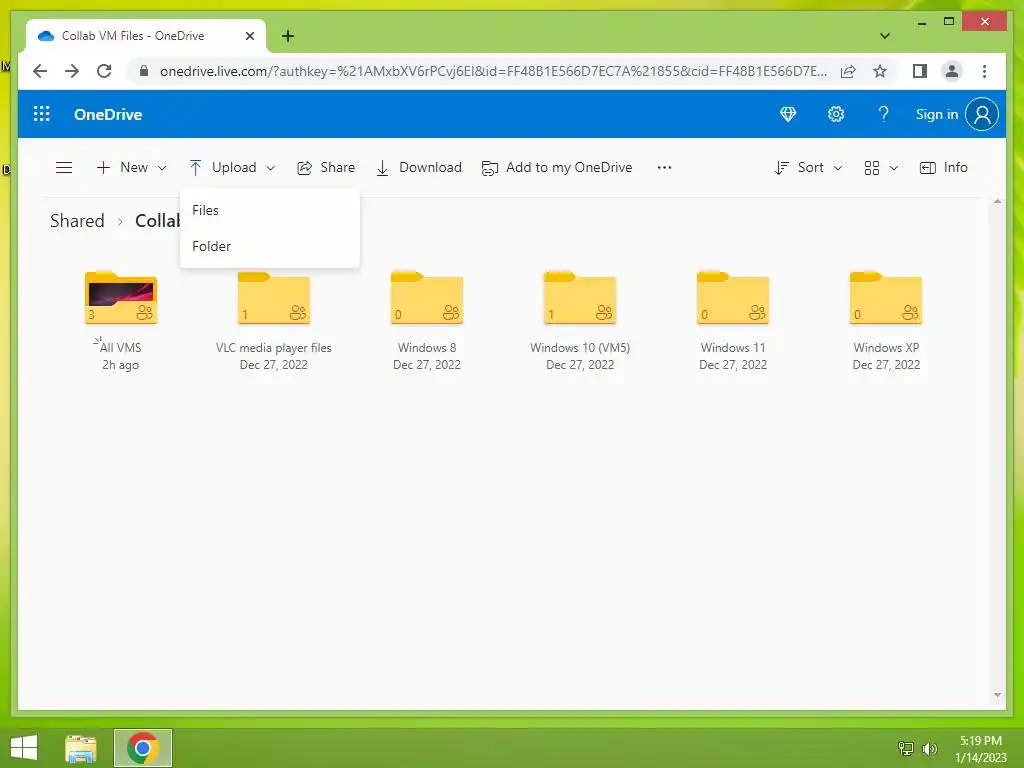Open the Chrome profile icon
Image resolution: width=1024 pixels, height=768 pixels.
click(x=952, y=71)
